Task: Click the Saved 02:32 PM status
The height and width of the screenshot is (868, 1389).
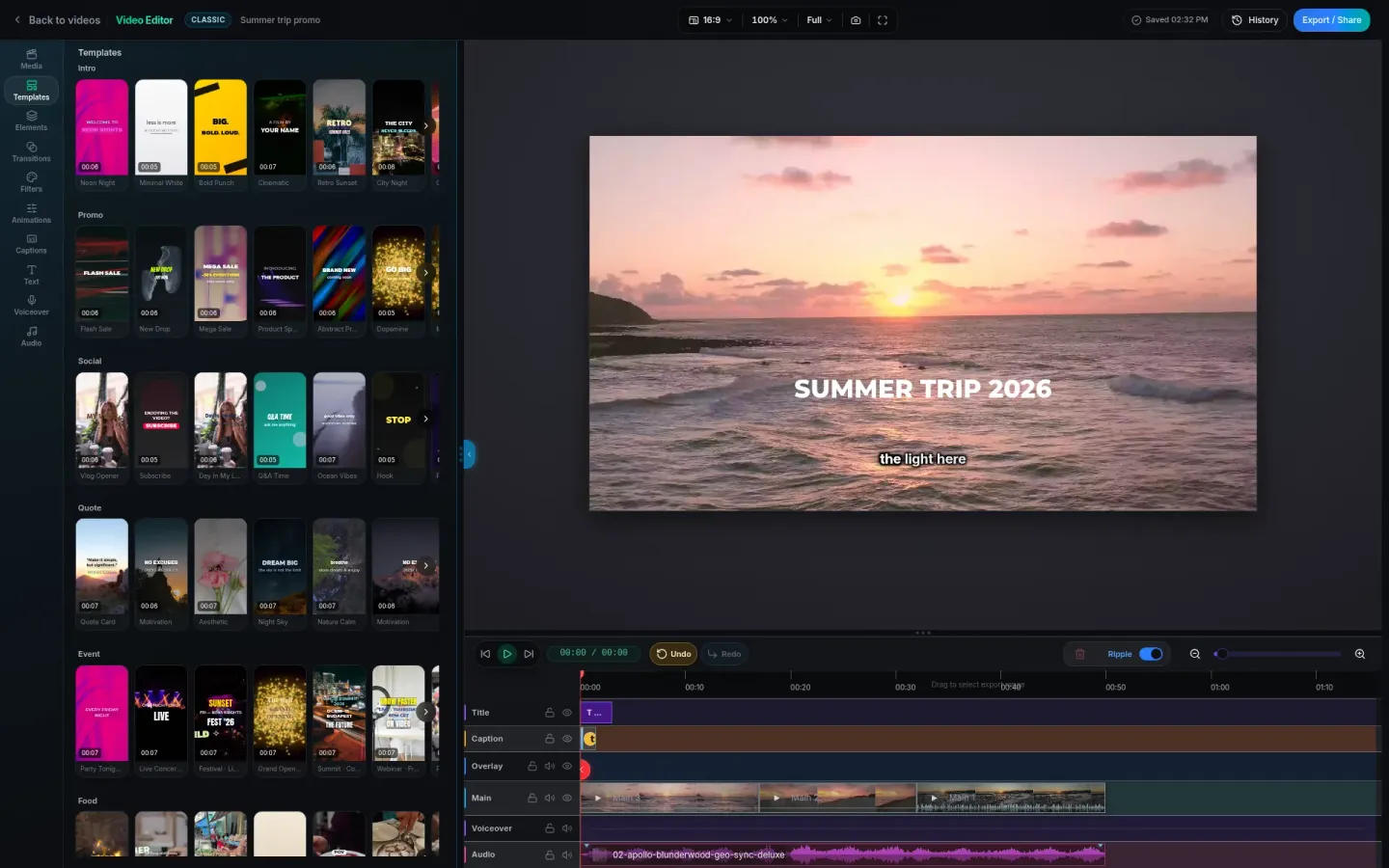Action: (x=1169, y=20)
